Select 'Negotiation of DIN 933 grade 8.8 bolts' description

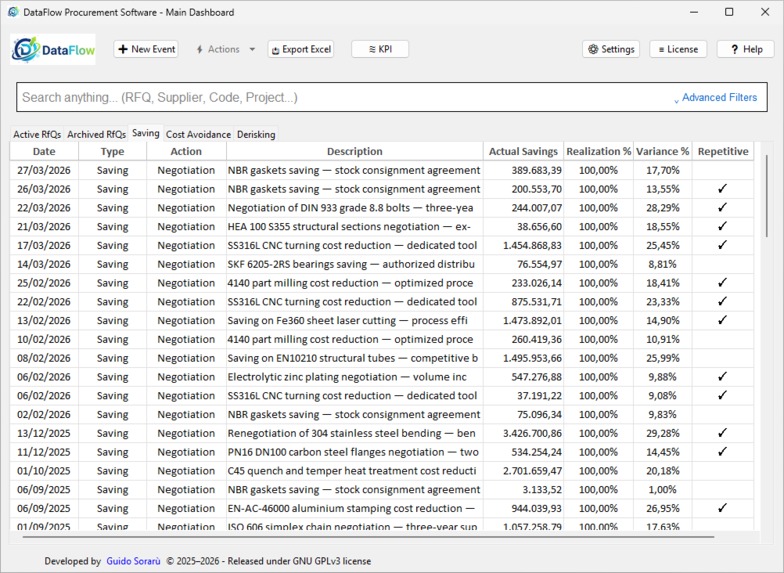coord(354,208)
